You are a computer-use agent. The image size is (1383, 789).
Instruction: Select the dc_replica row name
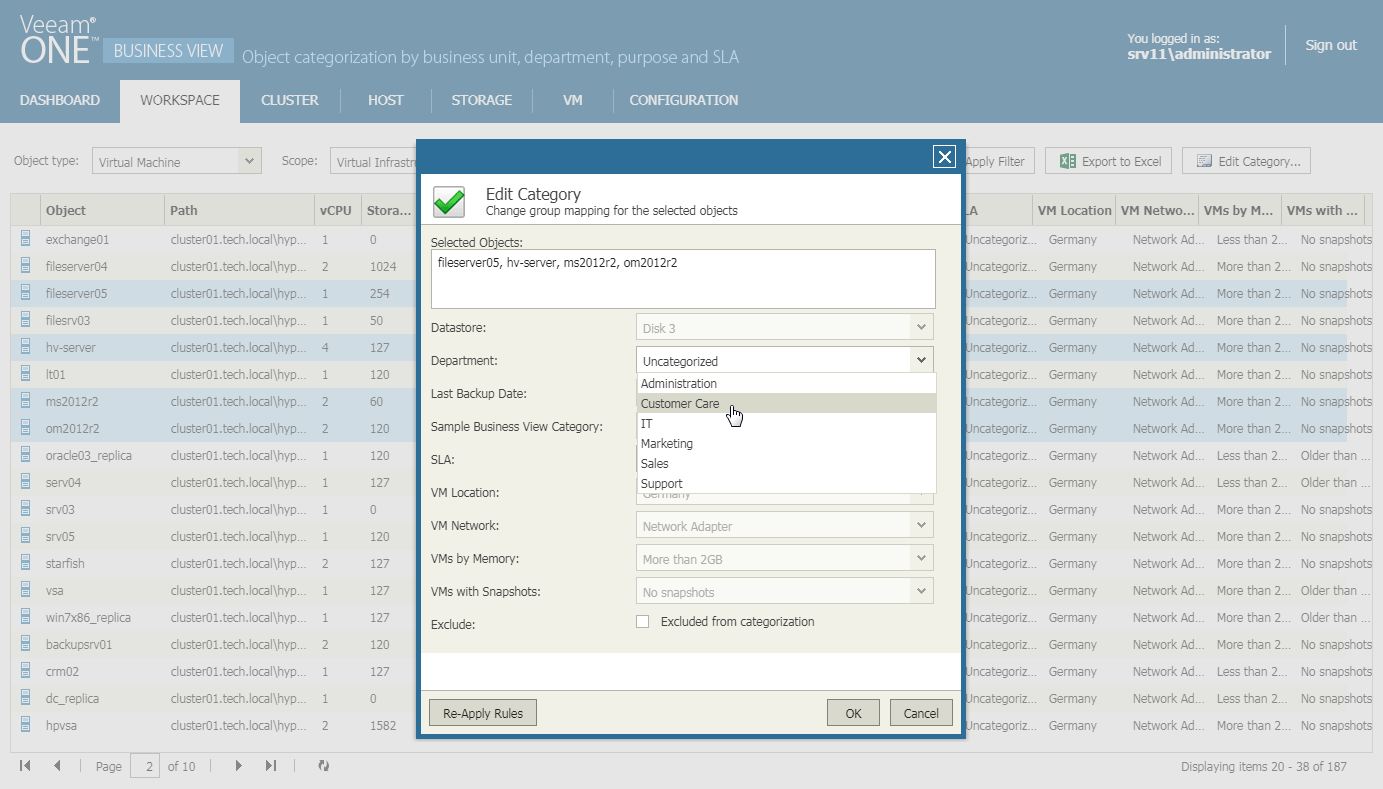point(72,699)
